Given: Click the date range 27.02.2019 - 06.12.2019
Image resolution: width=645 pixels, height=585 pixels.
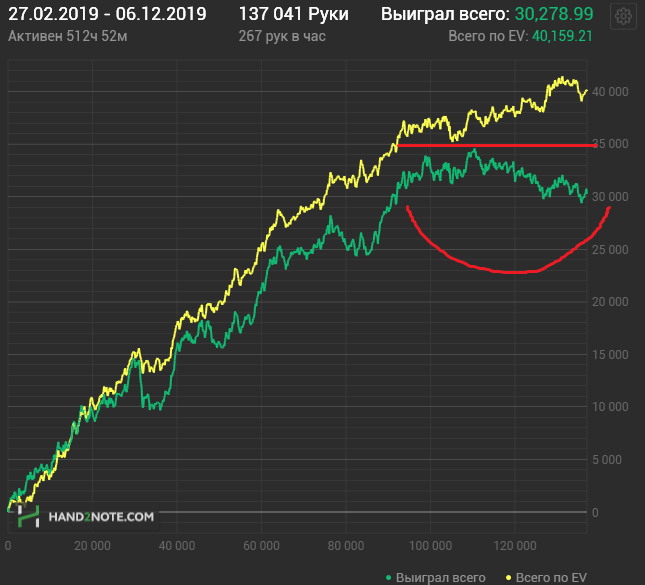Looking at the screenshot, I should [107, 14].
